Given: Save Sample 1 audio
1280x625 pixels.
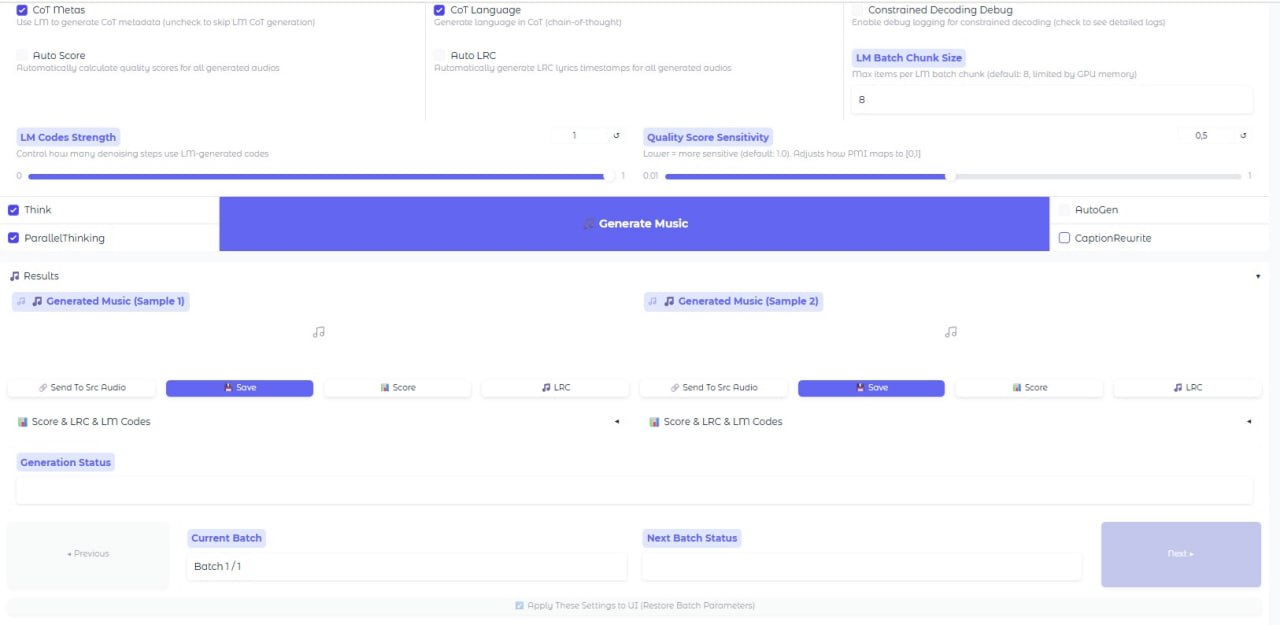Looking at the screenshot, I should [x=239, y=388].
